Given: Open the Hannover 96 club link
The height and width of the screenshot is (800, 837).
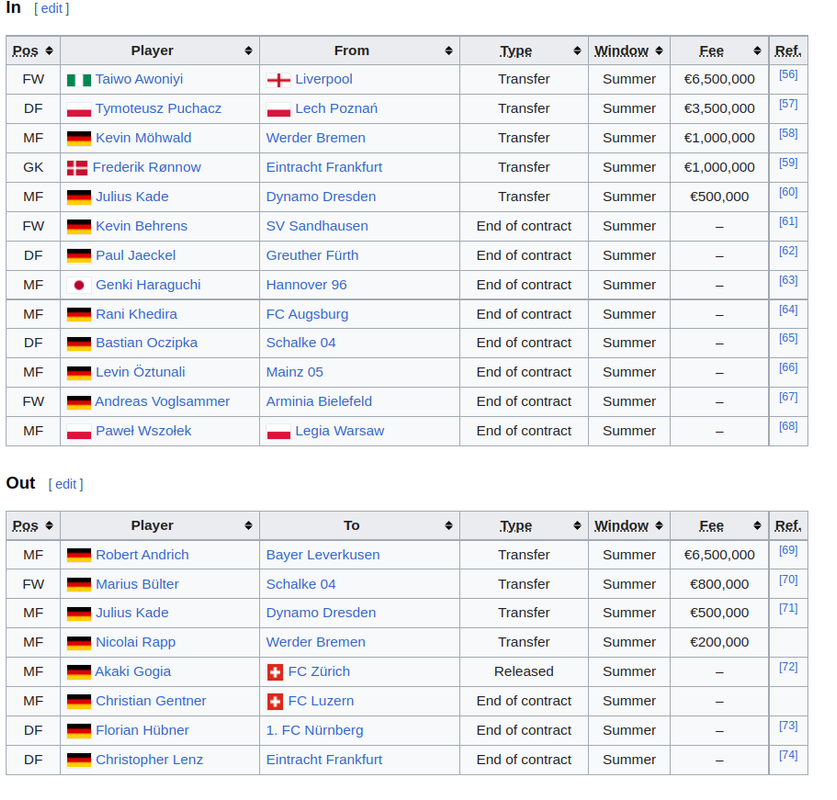Looking at the screenshot, I should [306, 284].
